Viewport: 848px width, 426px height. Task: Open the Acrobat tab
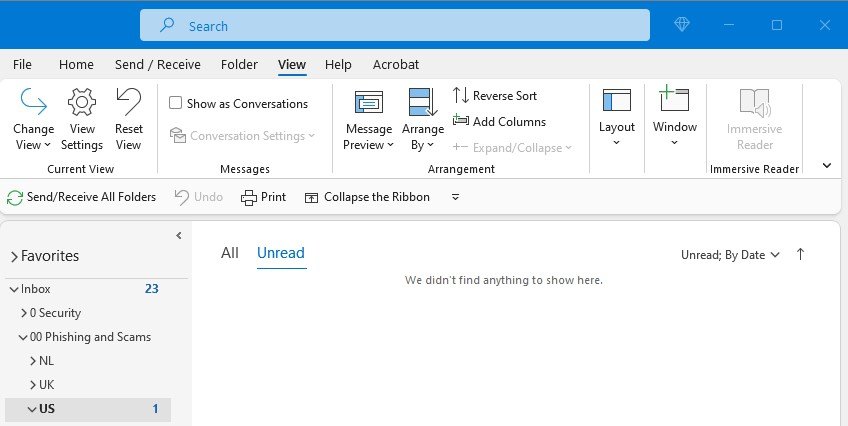[x=396, y=64]
